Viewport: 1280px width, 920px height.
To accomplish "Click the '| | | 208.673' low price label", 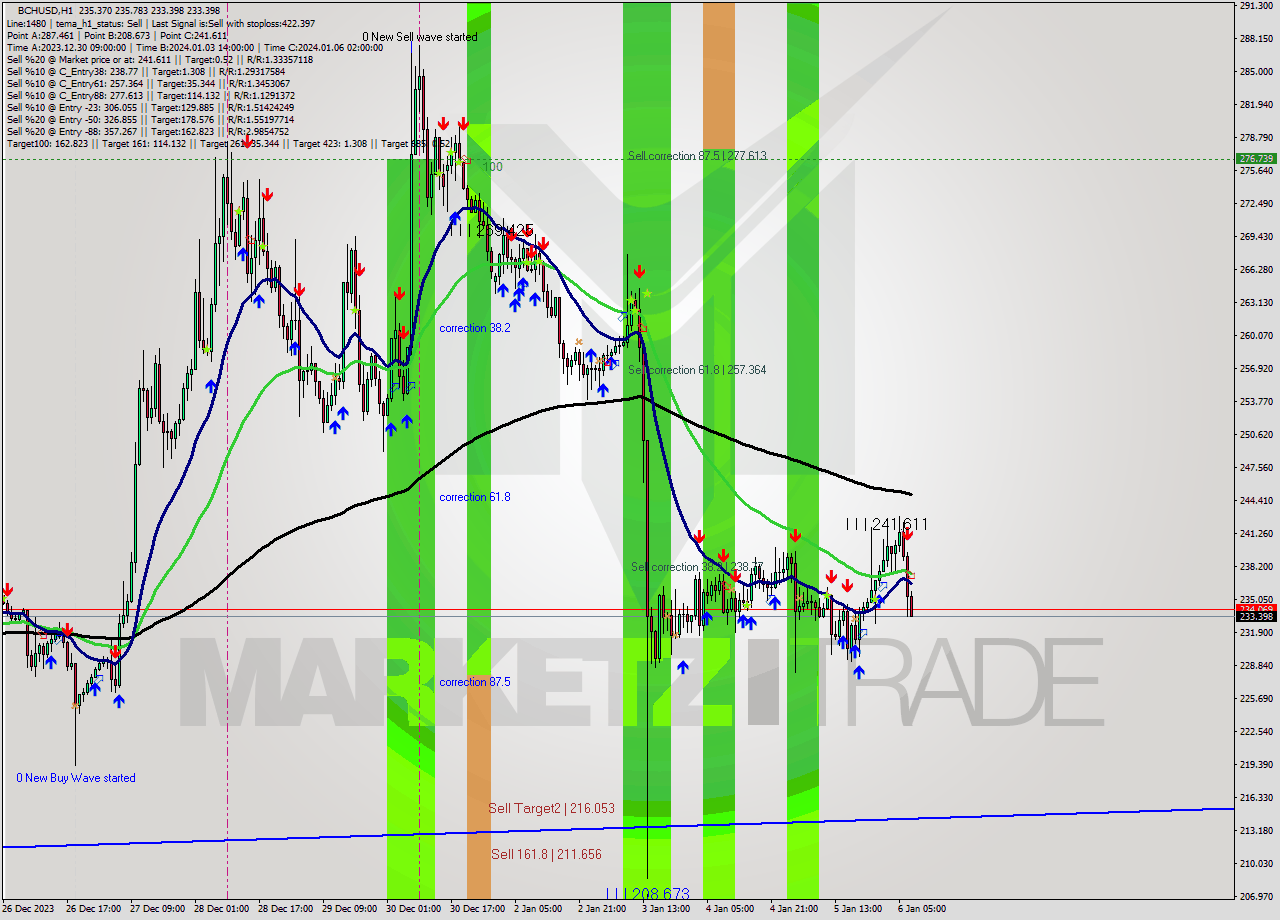I will pos(647,893).
